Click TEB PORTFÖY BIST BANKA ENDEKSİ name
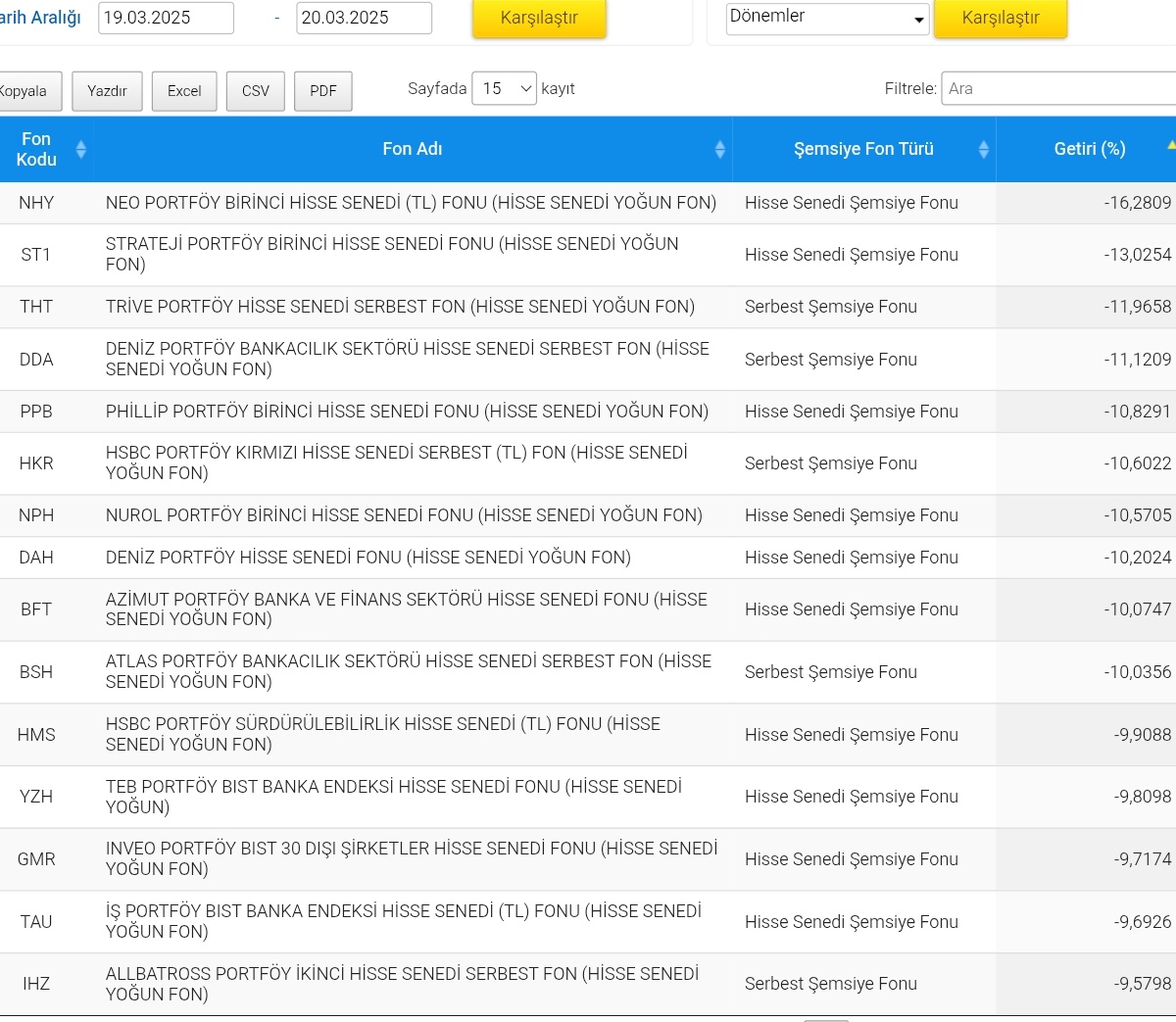Viewport: 1176px width, 1022px height. point(394,797)
